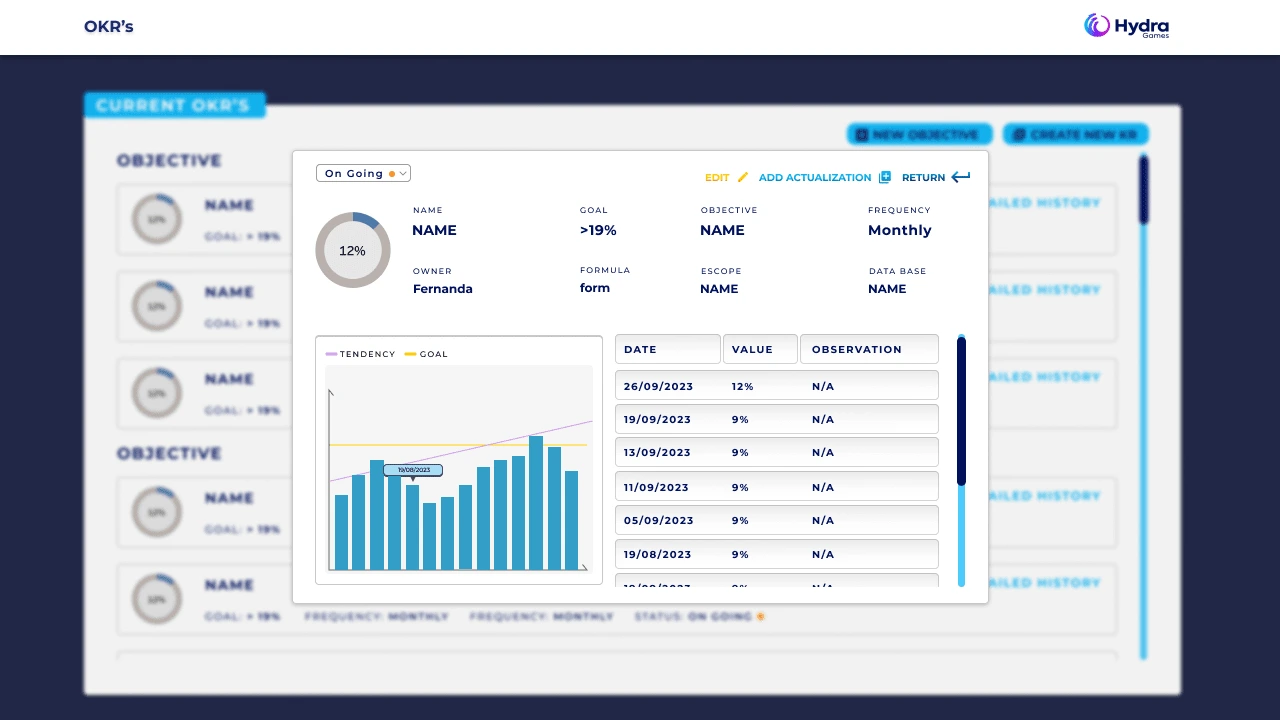The height and width of the screenshot is (720, 1280).
Task: Click the GOAL legend entry
Action: (426, 354)
